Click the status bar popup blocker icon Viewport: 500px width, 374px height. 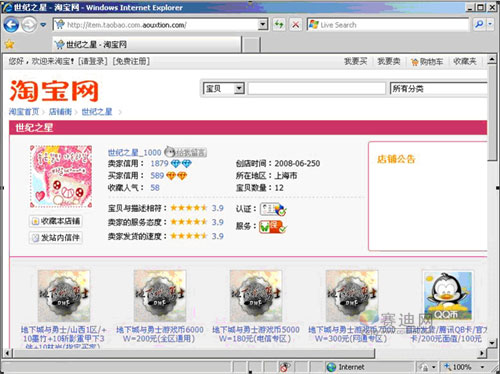[284, 367]
